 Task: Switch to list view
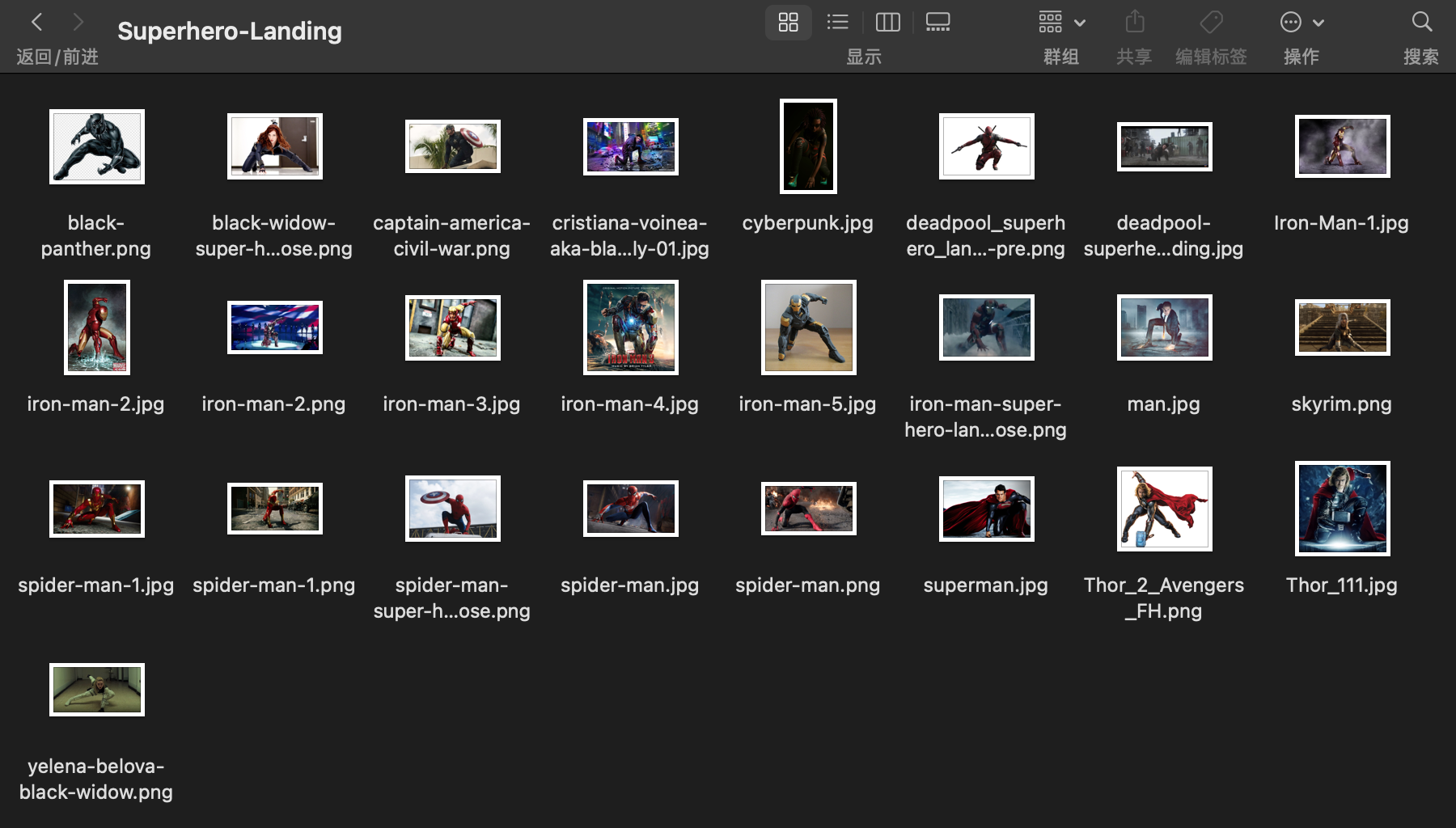coord(837,22)
